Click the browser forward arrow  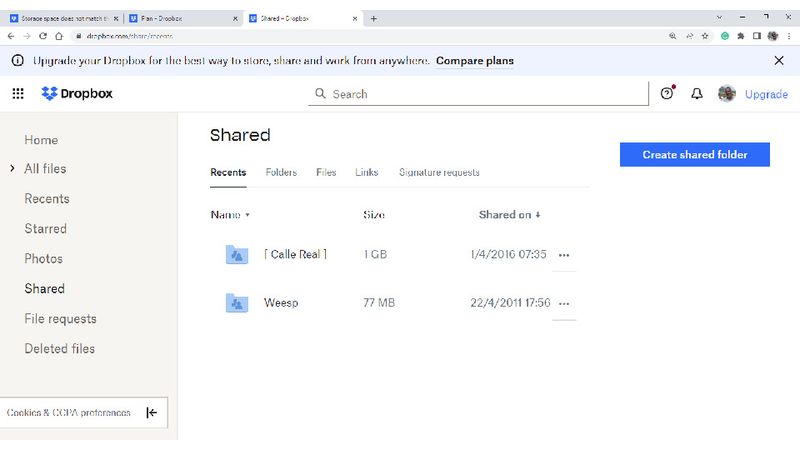tap(27, 36)
